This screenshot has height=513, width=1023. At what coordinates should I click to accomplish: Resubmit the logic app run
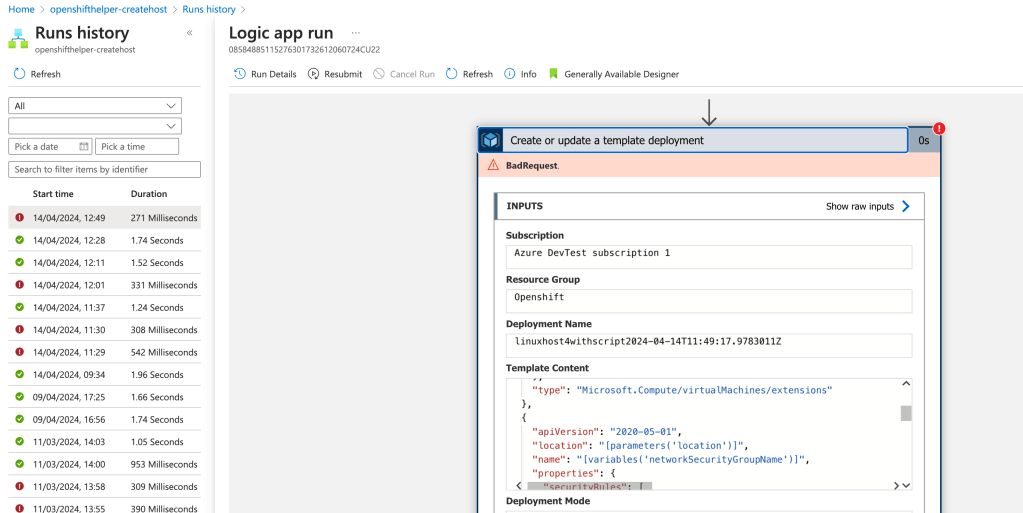(x=335, y=74)
